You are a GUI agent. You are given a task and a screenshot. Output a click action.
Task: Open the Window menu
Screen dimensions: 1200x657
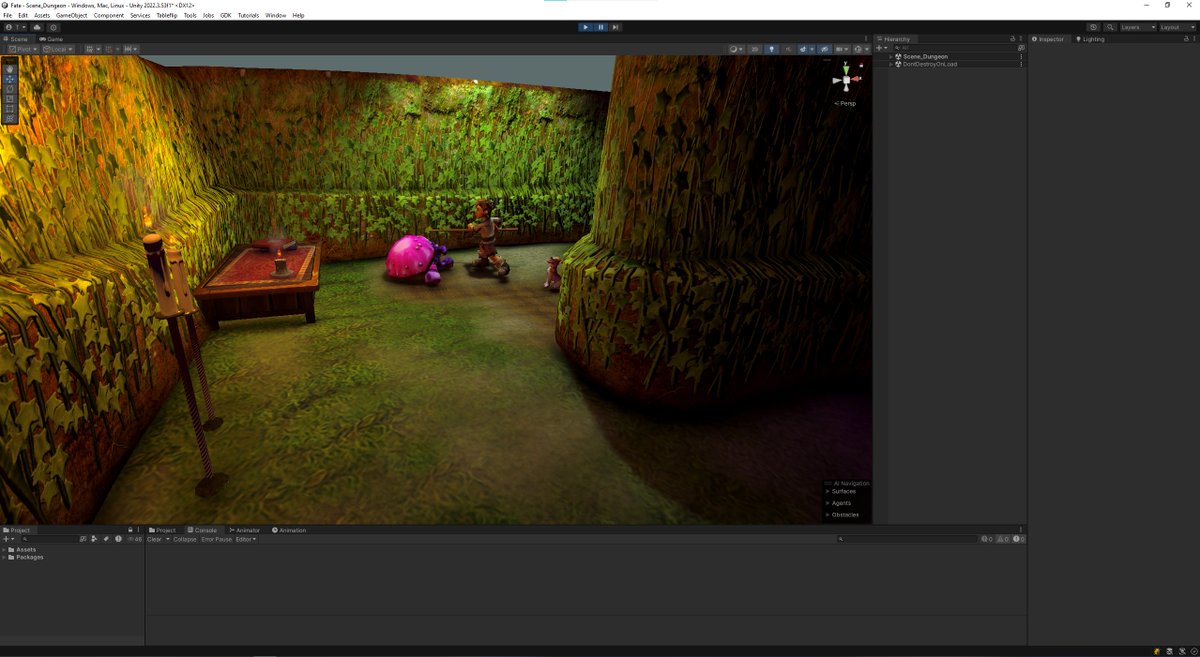click(x=275, y=15)
